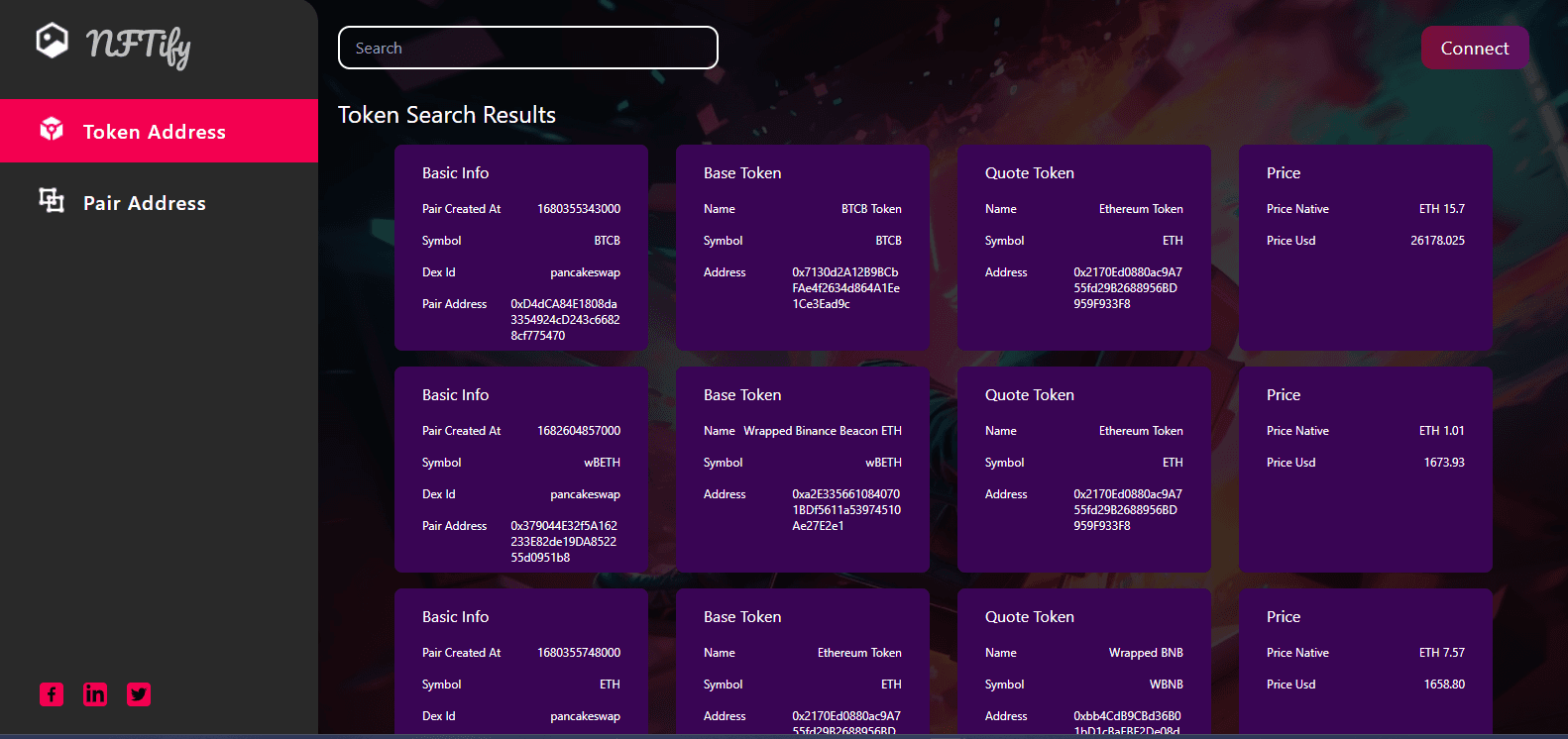Click the Token Search Results heading
Screen dimensions: 1568x739
[447, 115]
